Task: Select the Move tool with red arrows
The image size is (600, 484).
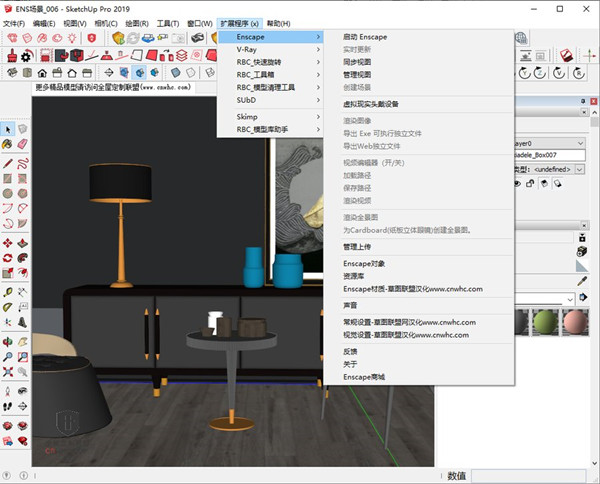Action: (x=8, y=242)
